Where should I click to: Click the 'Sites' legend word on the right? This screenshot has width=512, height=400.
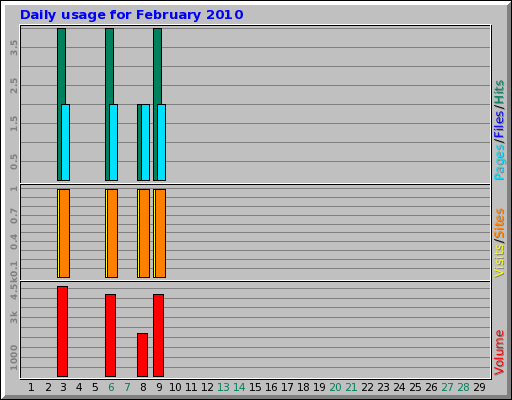coord(499,223)
